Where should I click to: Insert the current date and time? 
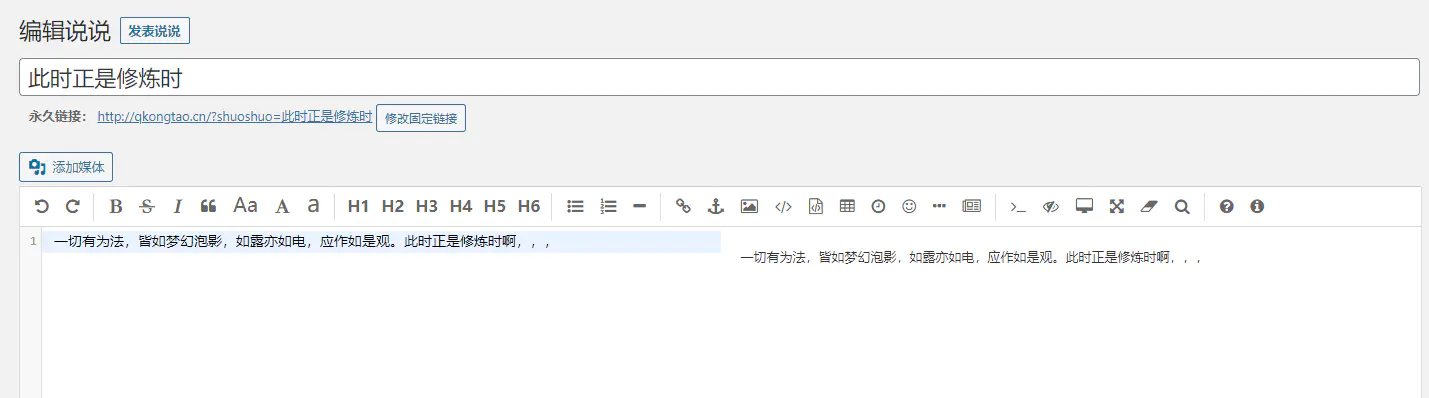878,206
